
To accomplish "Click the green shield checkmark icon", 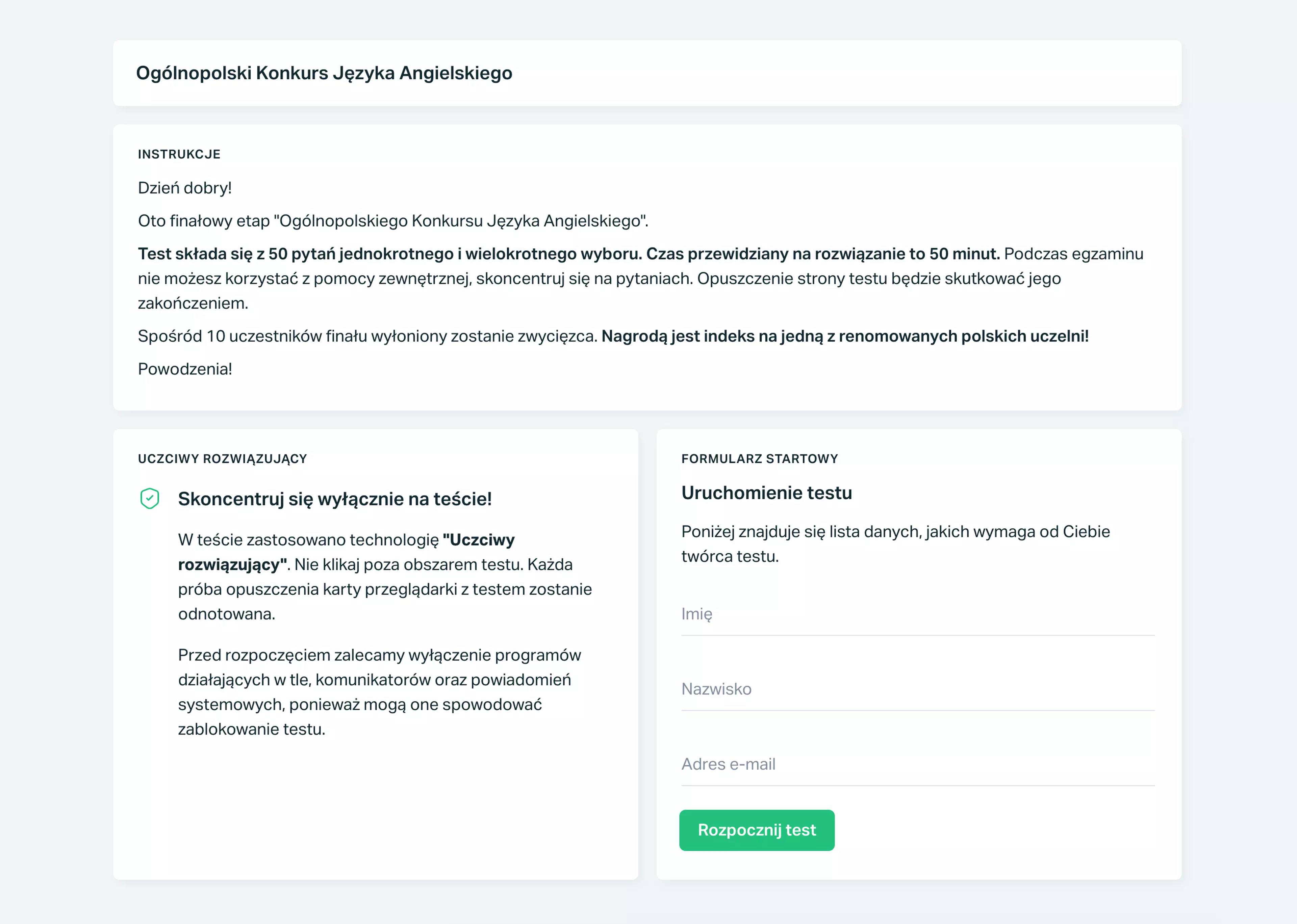I will [150, 498].
